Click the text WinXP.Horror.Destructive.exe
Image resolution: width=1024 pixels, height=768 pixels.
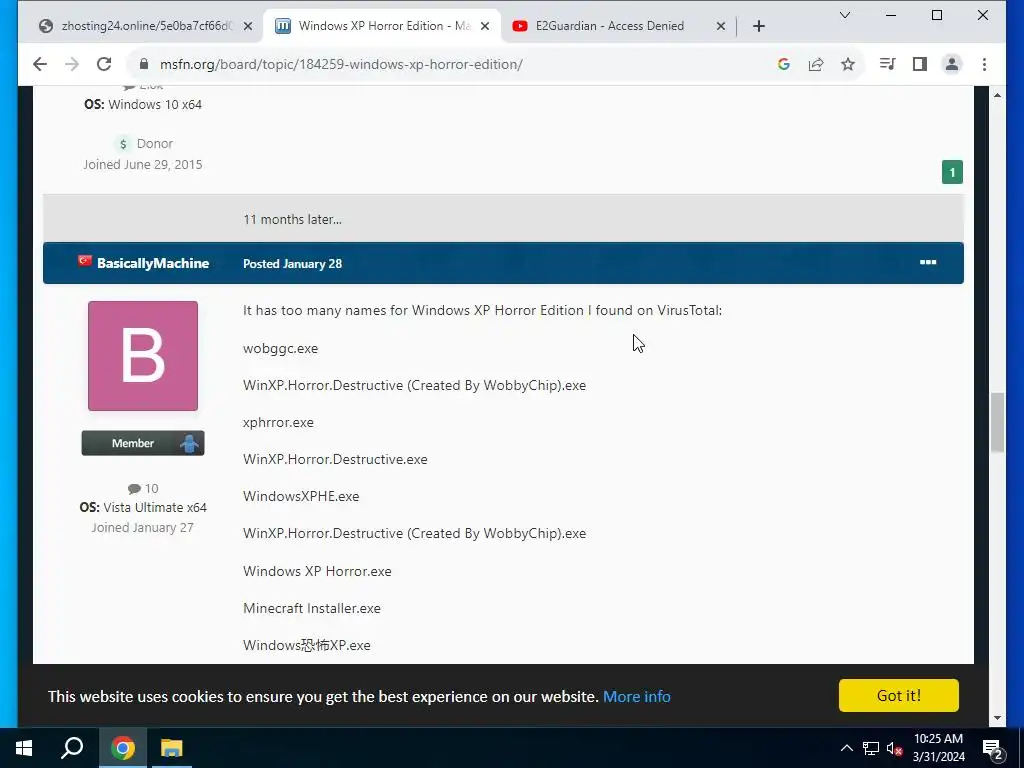pyautogui.click(x=335, y=460)
